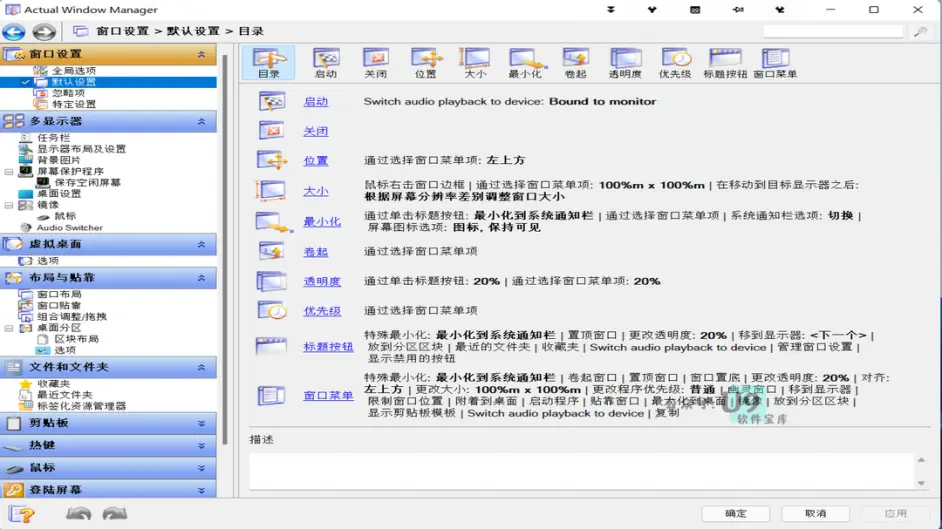Click the icon beside the 启动 link
Viewport: 942px width, 529px height.
click(x=272, y=101)
